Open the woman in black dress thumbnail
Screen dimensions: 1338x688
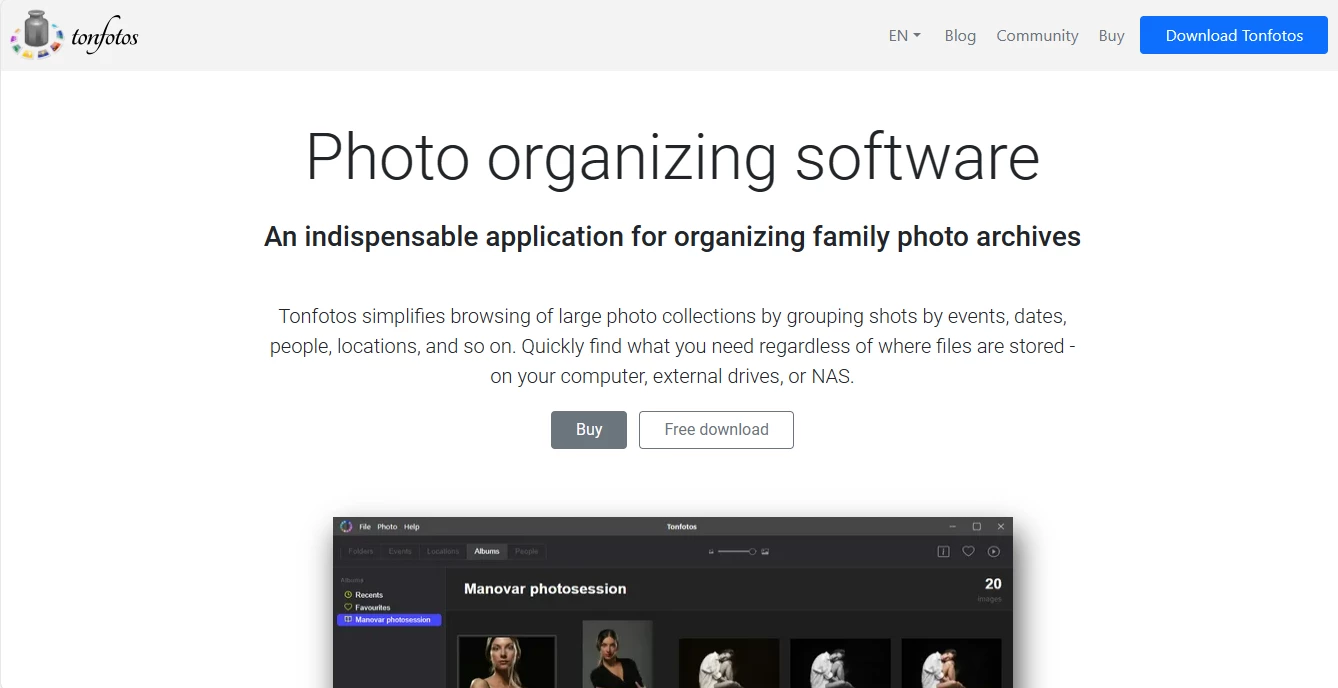[x=617, y=654]
